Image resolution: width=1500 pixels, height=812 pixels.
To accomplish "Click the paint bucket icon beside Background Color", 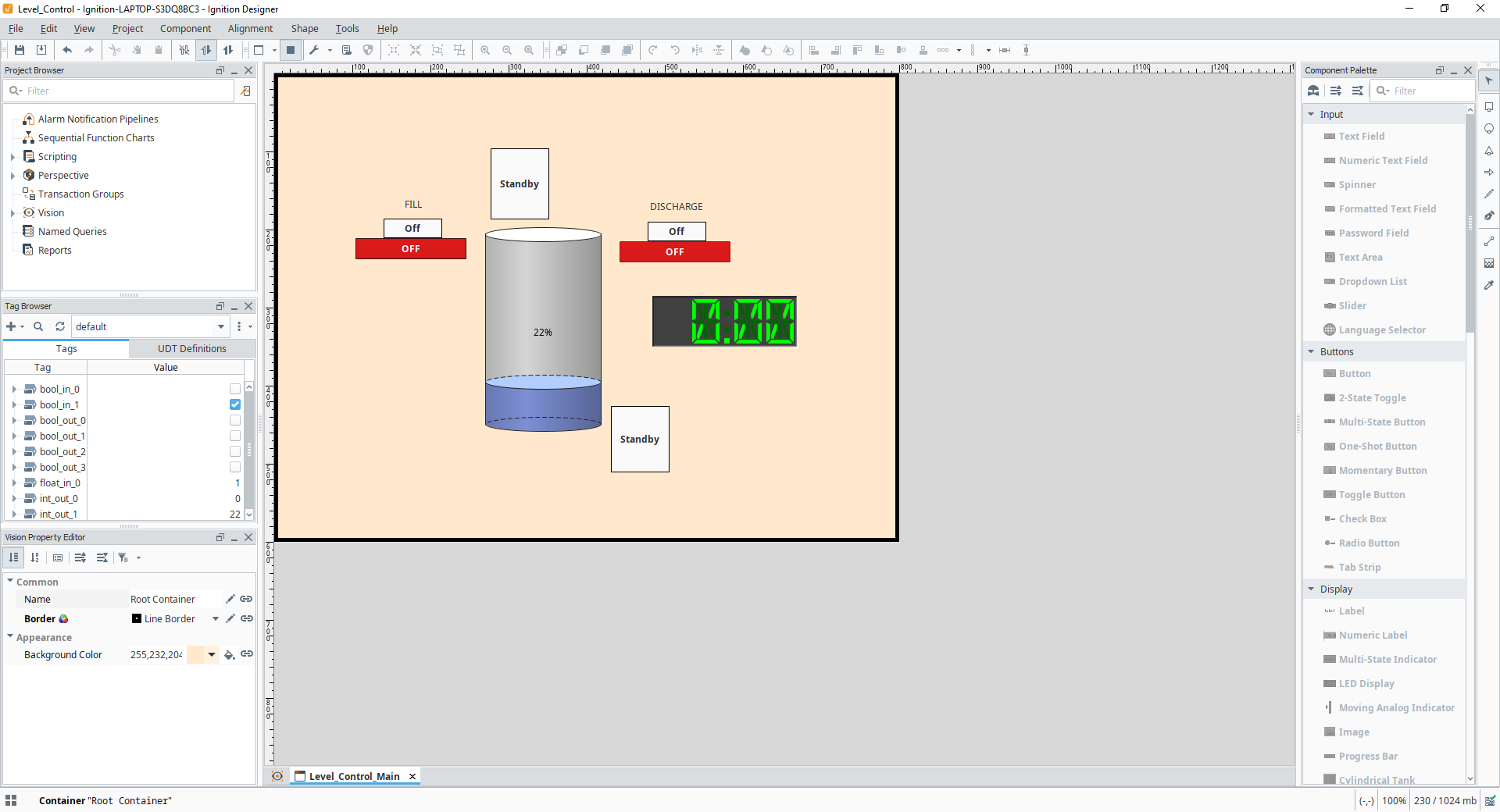I will 229,654.
